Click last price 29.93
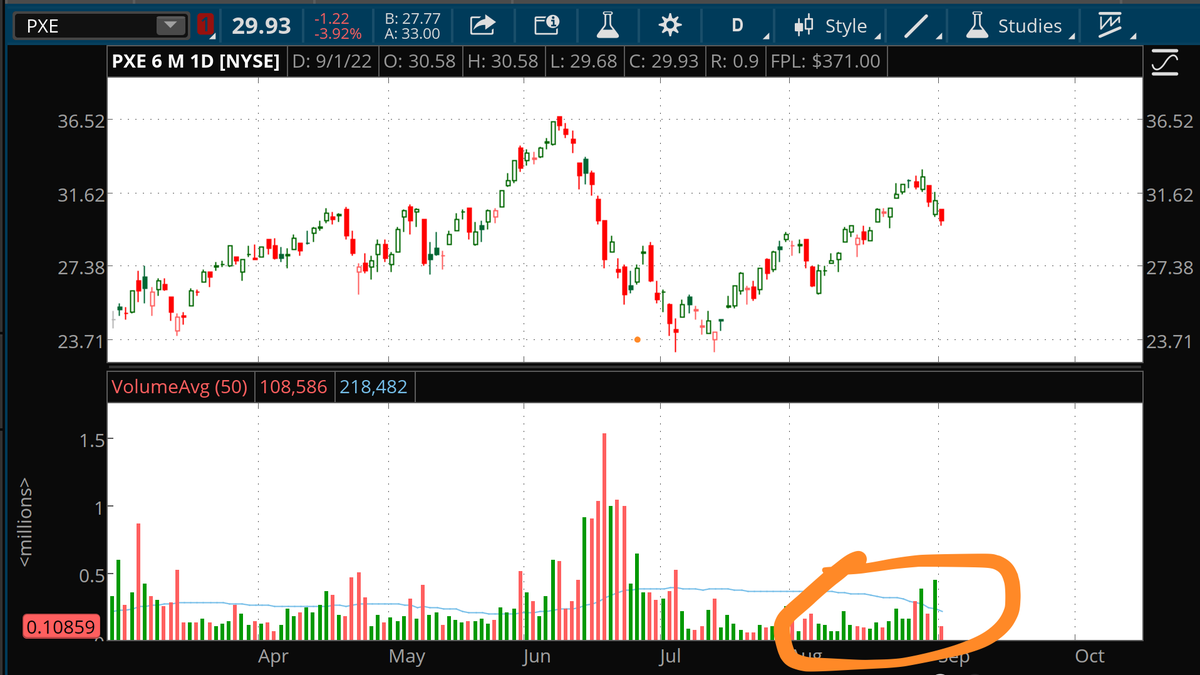 [260, 25]
